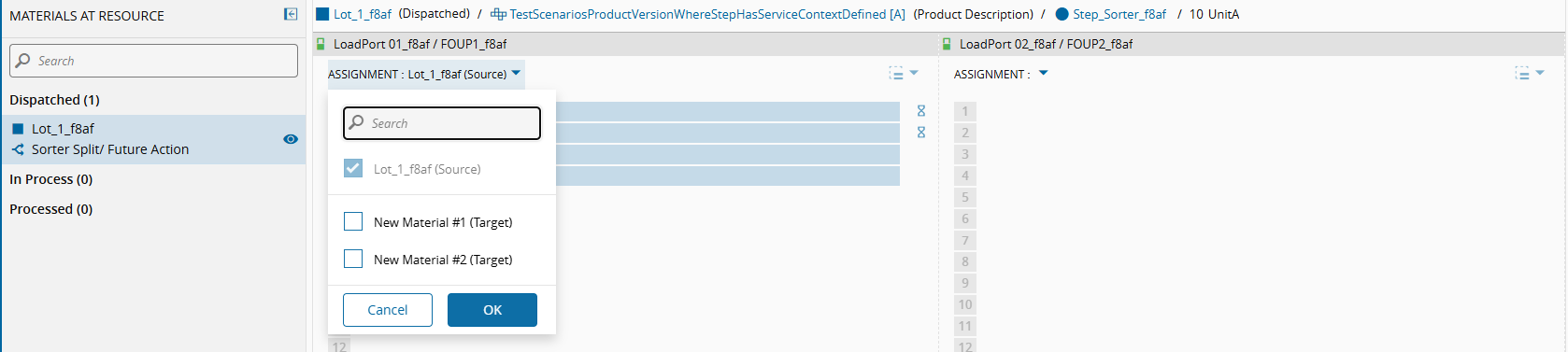Open the Lot_1_f8af breadcrumb link
Image resolution: width=1568 pixels, height=352 pixels.
[x=363, y=14]
